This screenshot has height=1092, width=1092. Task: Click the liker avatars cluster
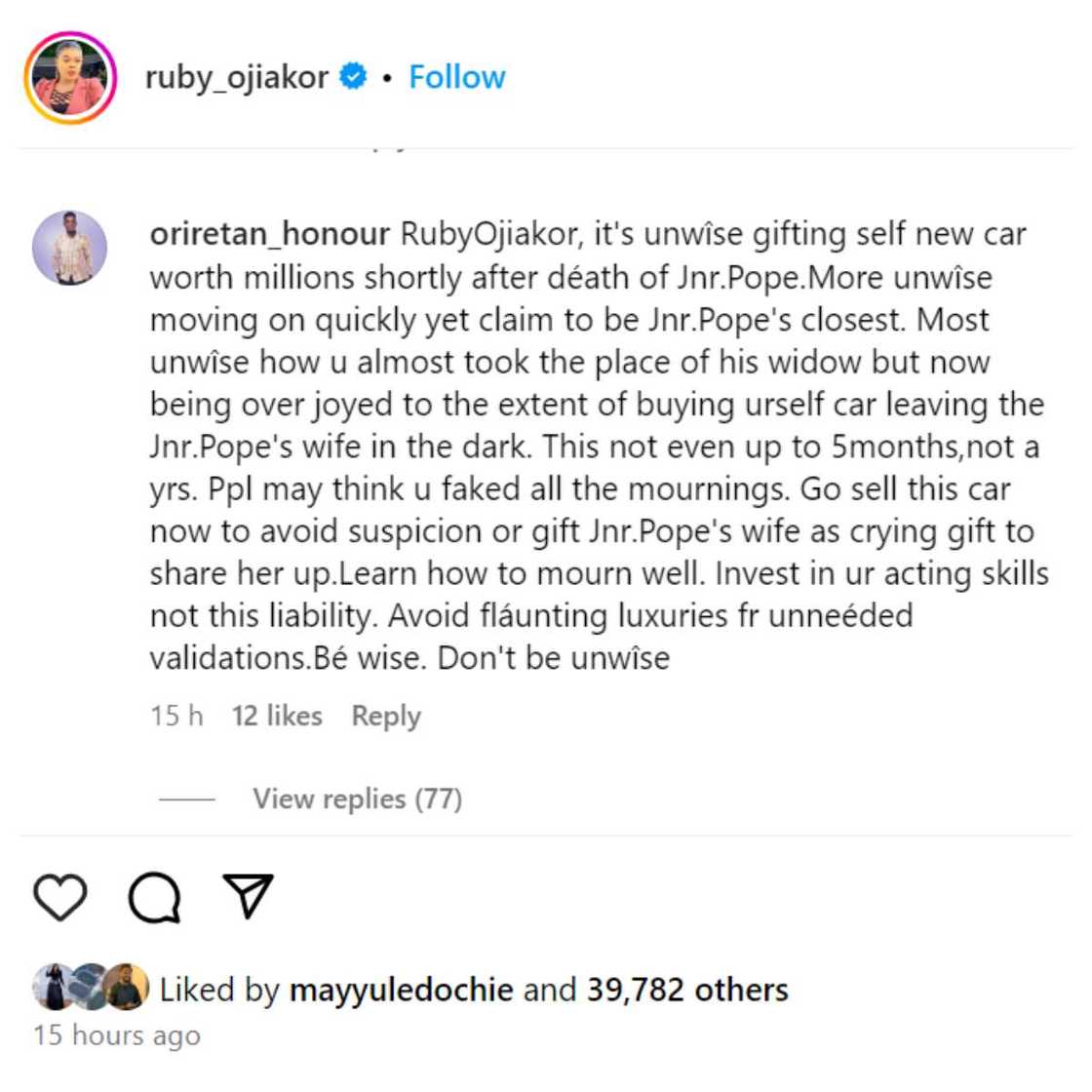click(x=90, y=987)
